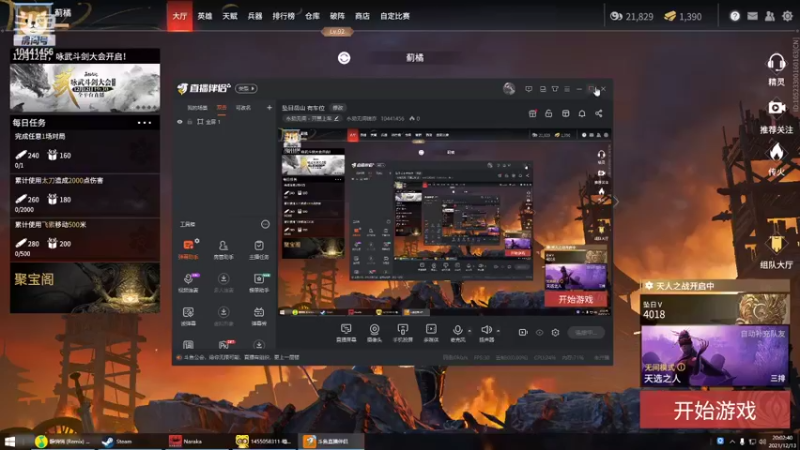Click the microphone icon in streaming toolbar
The height and width of the screenshot is (450, 800).
coord(457,332)
